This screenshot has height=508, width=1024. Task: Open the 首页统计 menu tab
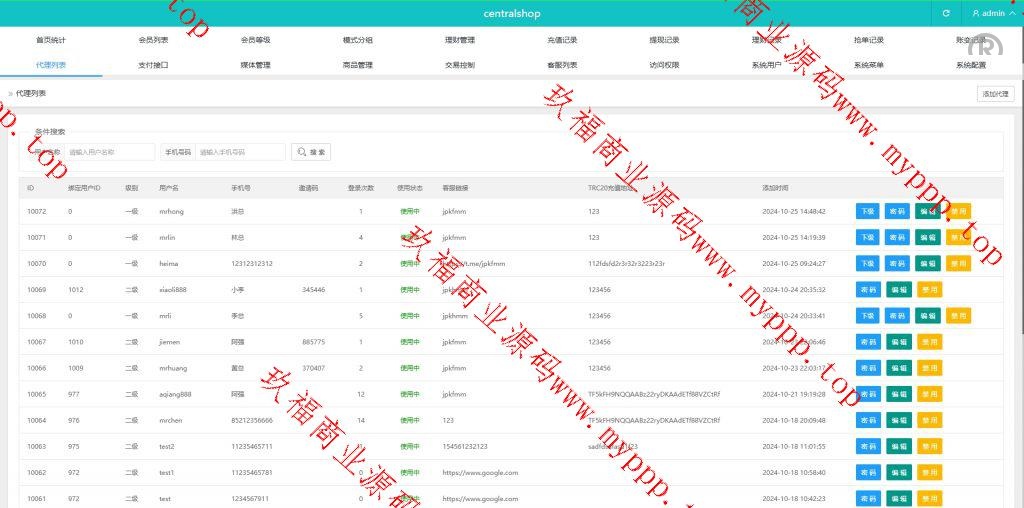click(51, 40)
